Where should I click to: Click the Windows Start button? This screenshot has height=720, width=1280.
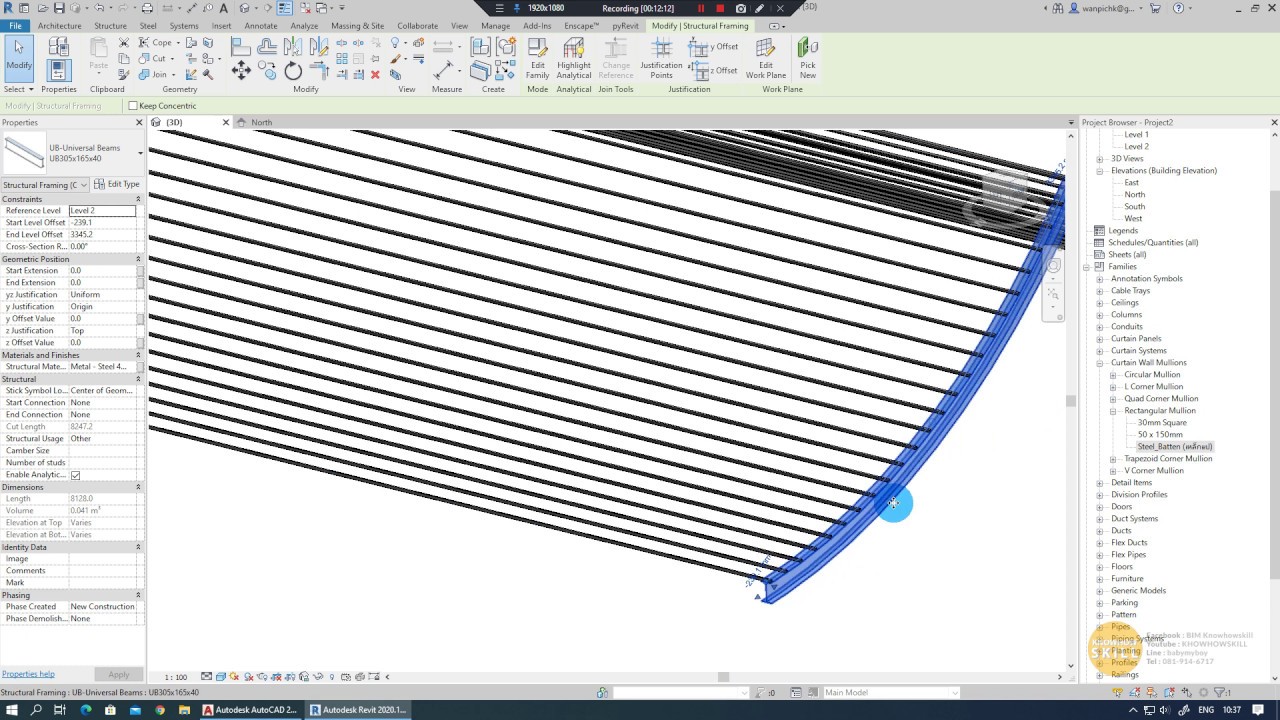(x=11, y=710)
